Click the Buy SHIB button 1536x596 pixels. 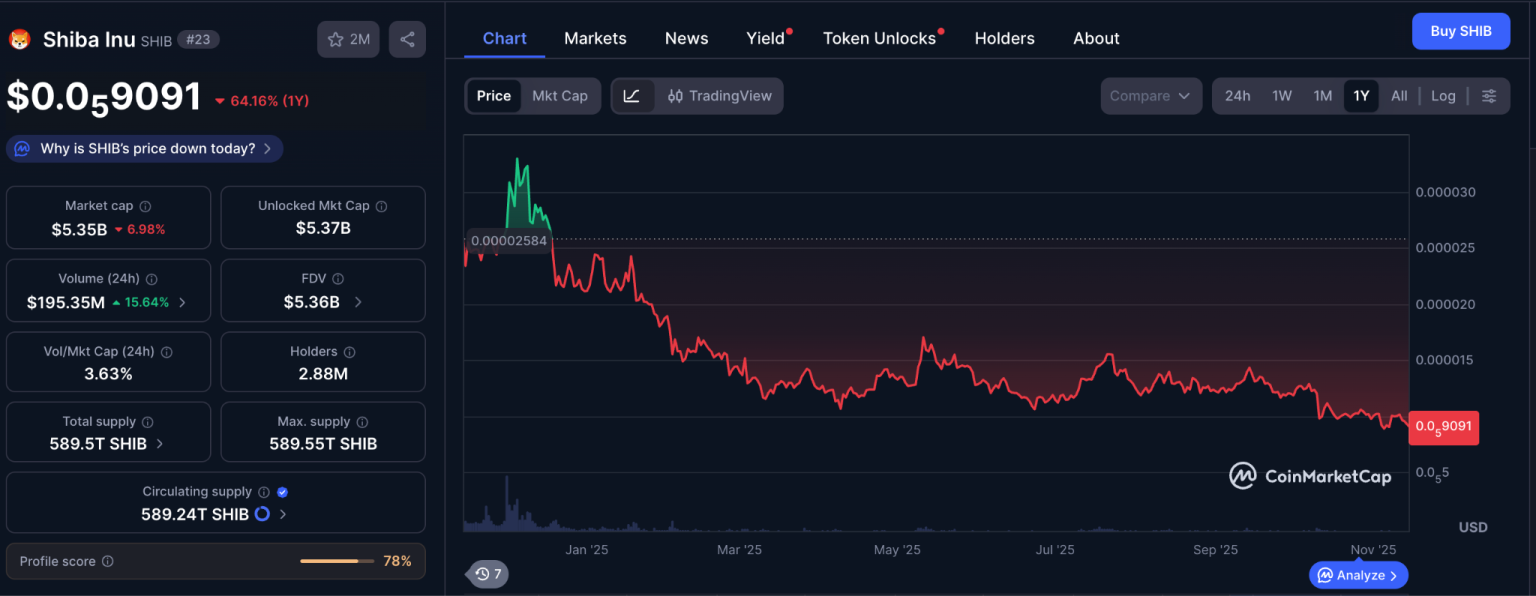coord(1460,31)
